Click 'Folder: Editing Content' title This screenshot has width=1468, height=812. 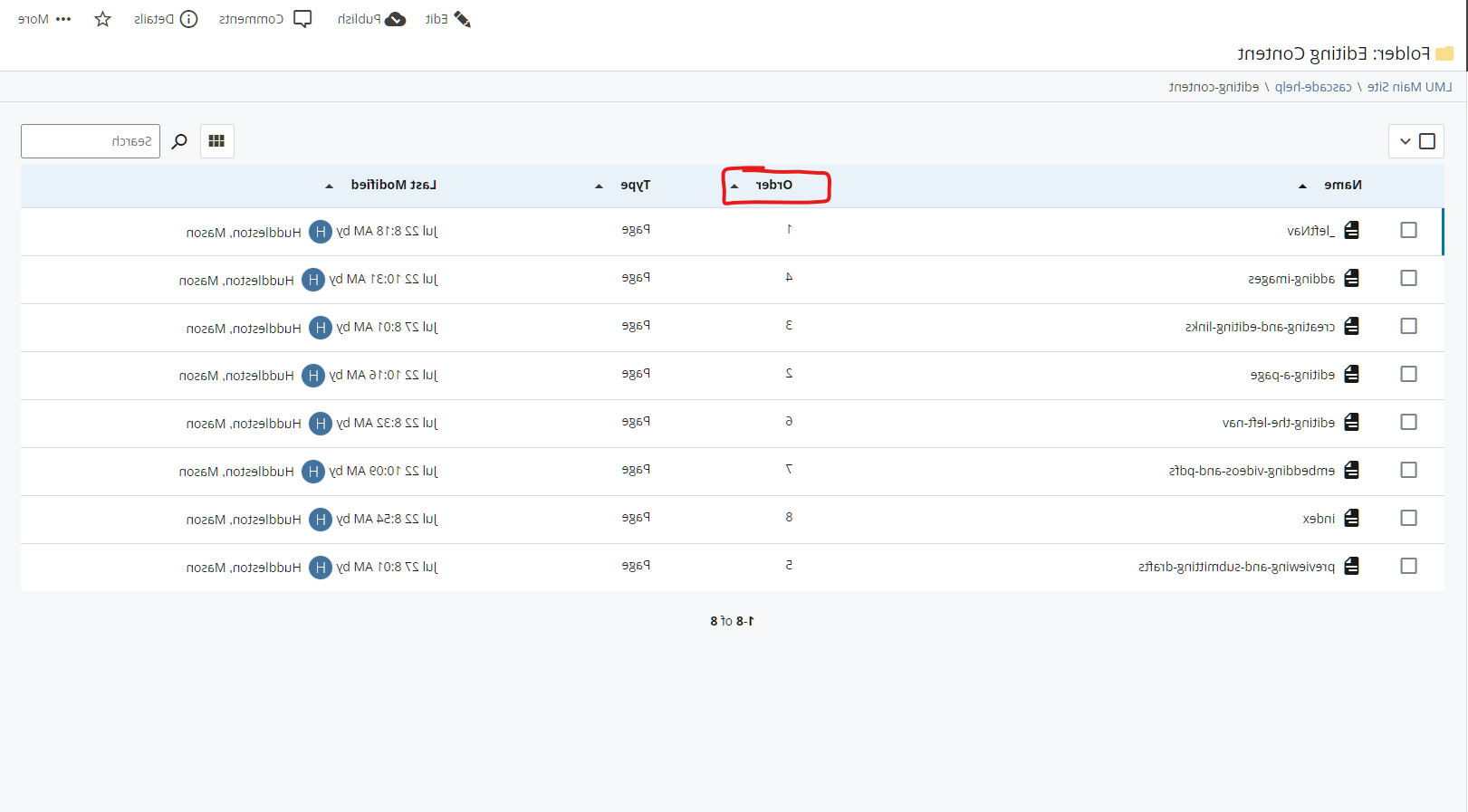point(1334,53)
